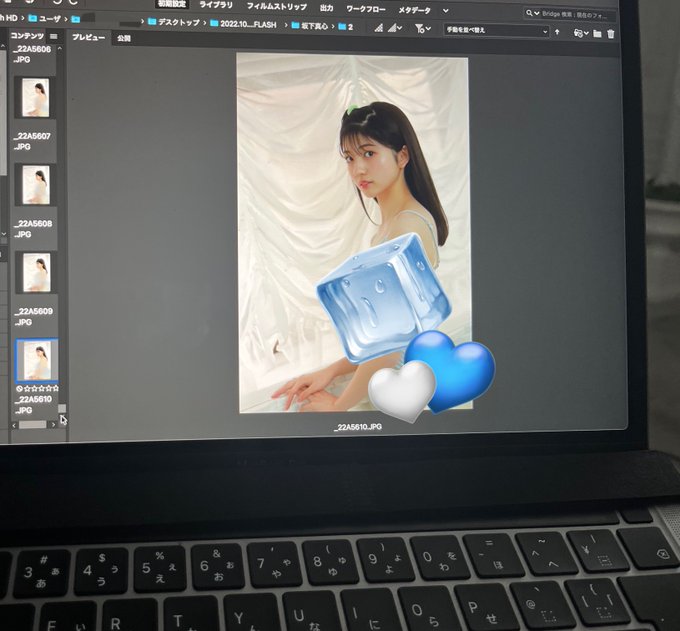Click _22A5606.JPG file name
This screenshot has width=680, height=631.
[x=32, y=54]
